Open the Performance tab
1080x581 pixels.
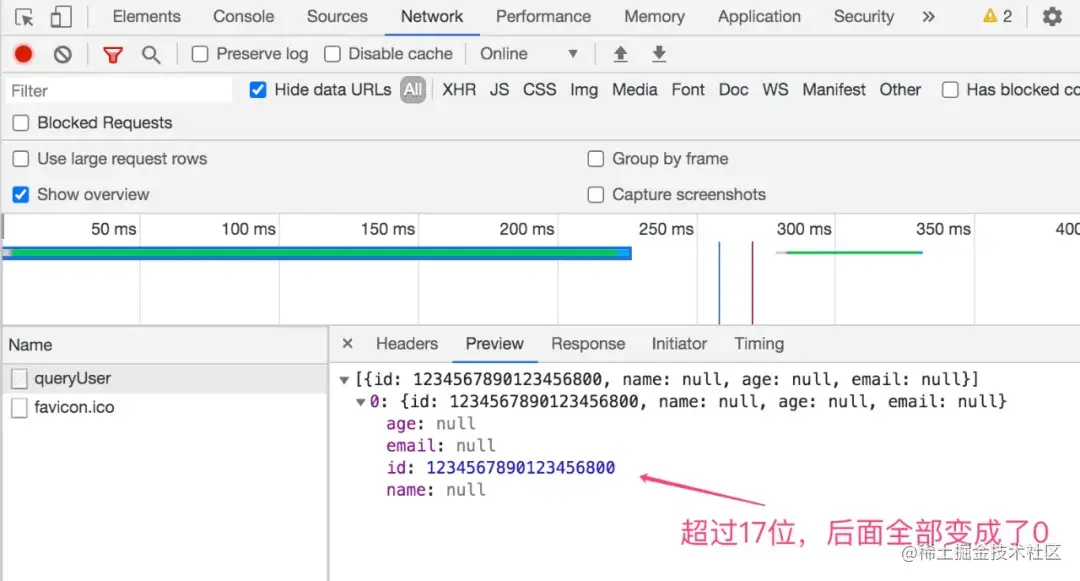tap(543, 16)
